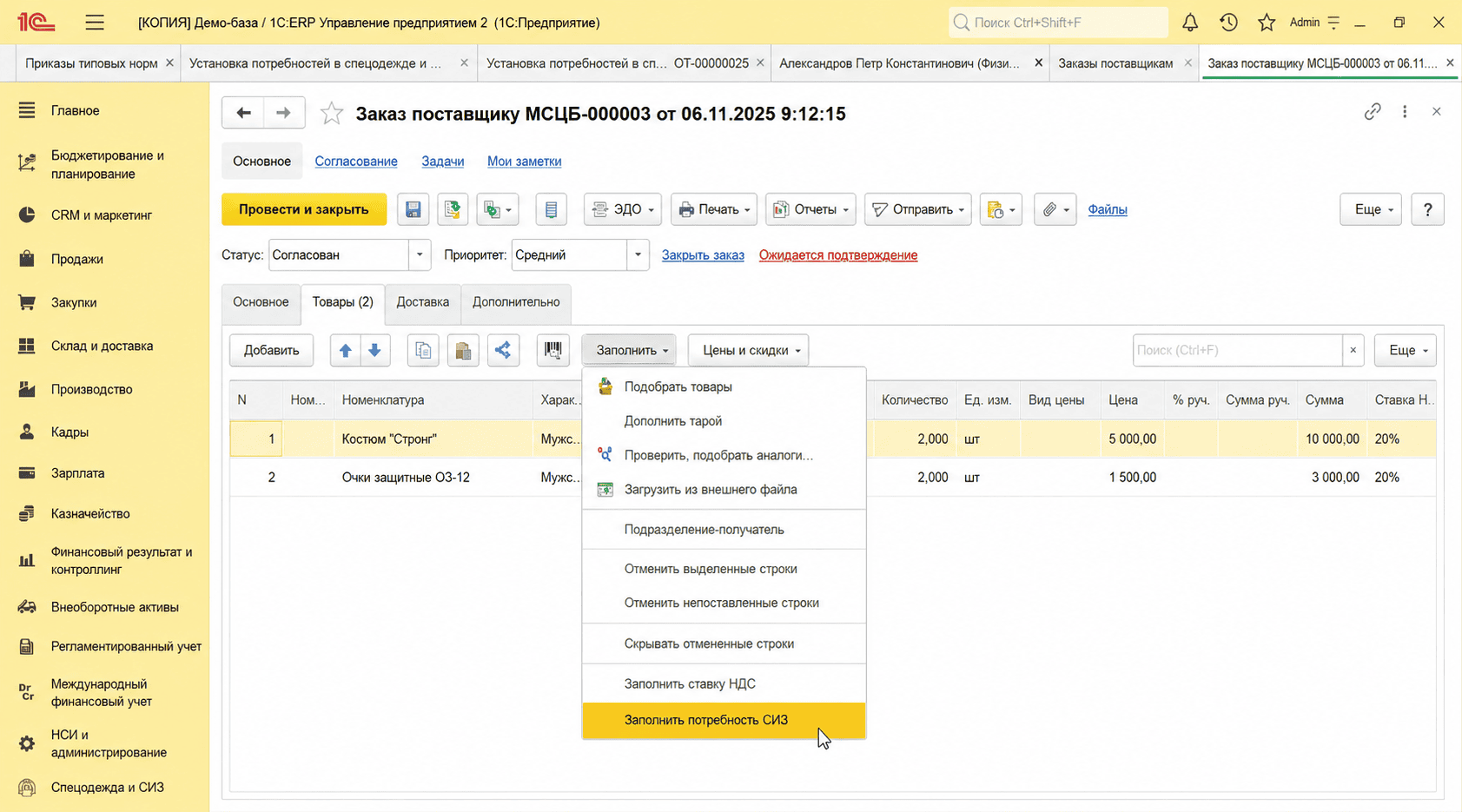Choose Заполнить потребность СИЗ
Image resolution: width=1462 pixels, height=812 pixels.
click(724, 720)
